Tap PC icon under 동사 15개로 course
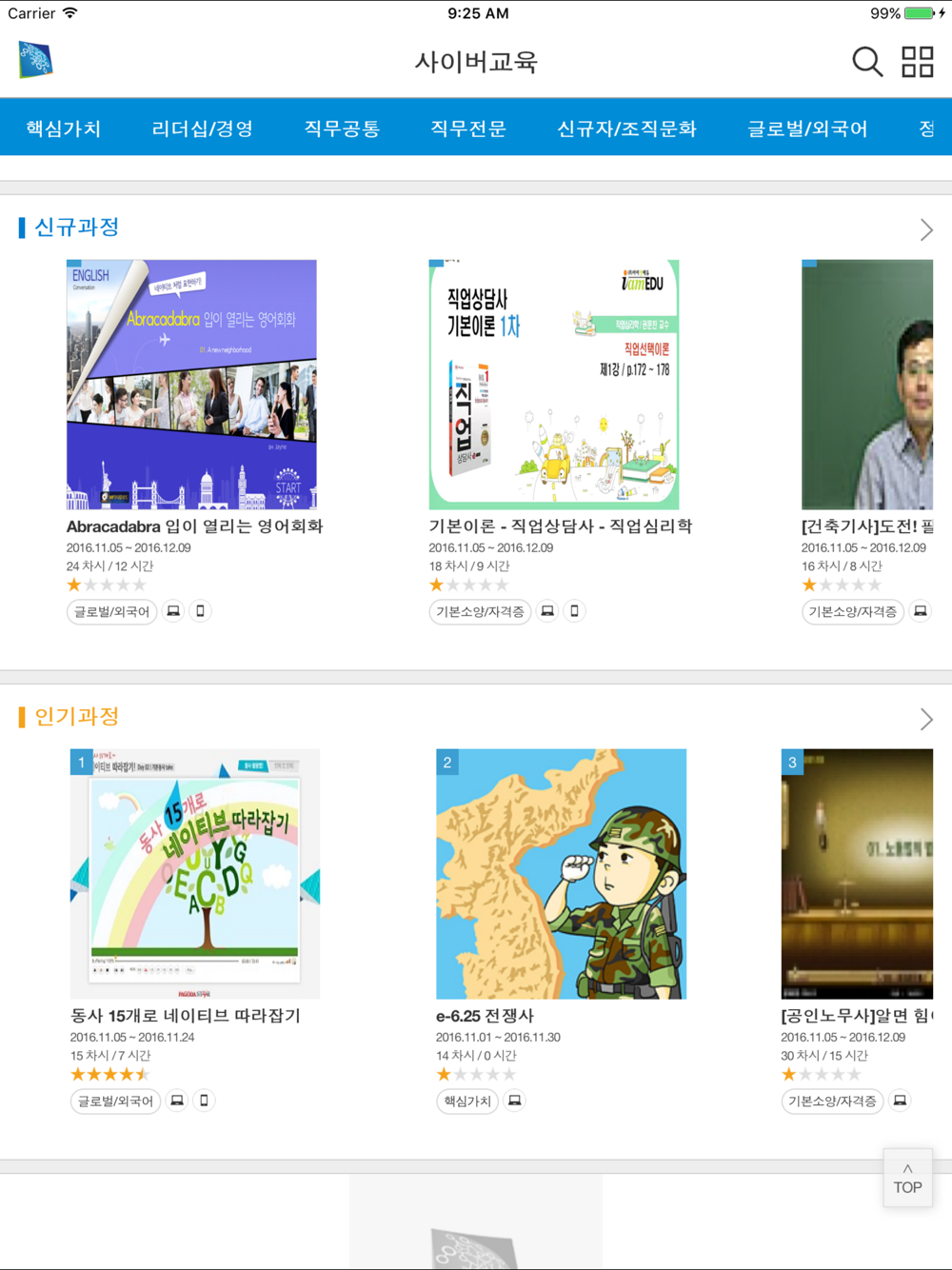Viewport: 952px width, 1270px height. coord(177,1101)
